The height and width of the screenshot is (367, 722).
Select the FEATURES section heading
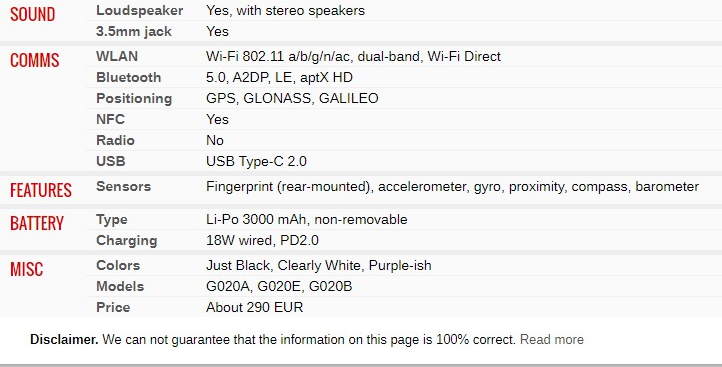tap(41, 190)
